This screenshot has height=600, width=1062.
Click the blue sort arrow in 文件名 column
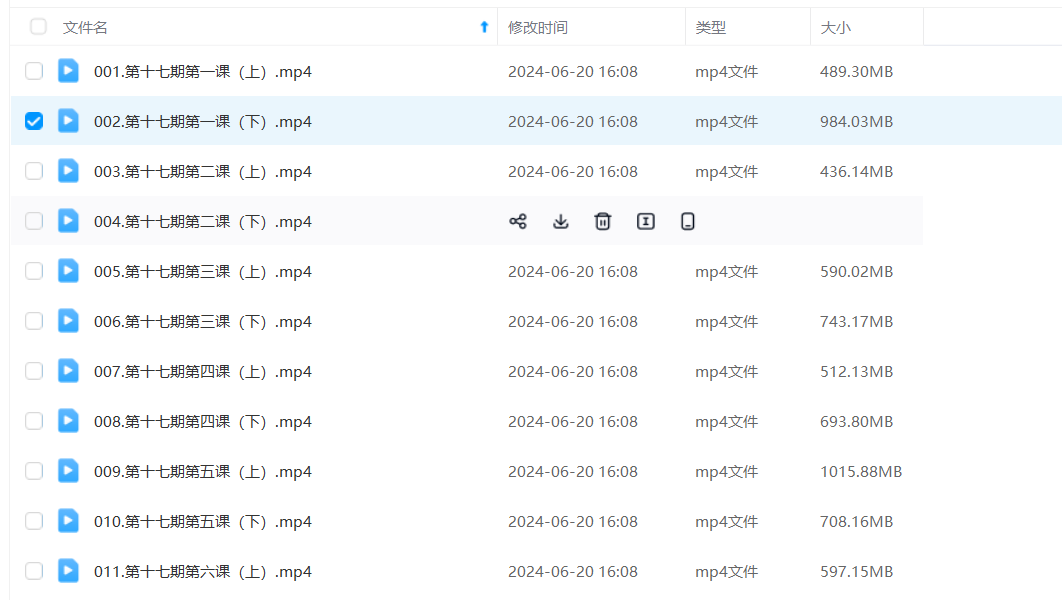(x=485, y=27)
